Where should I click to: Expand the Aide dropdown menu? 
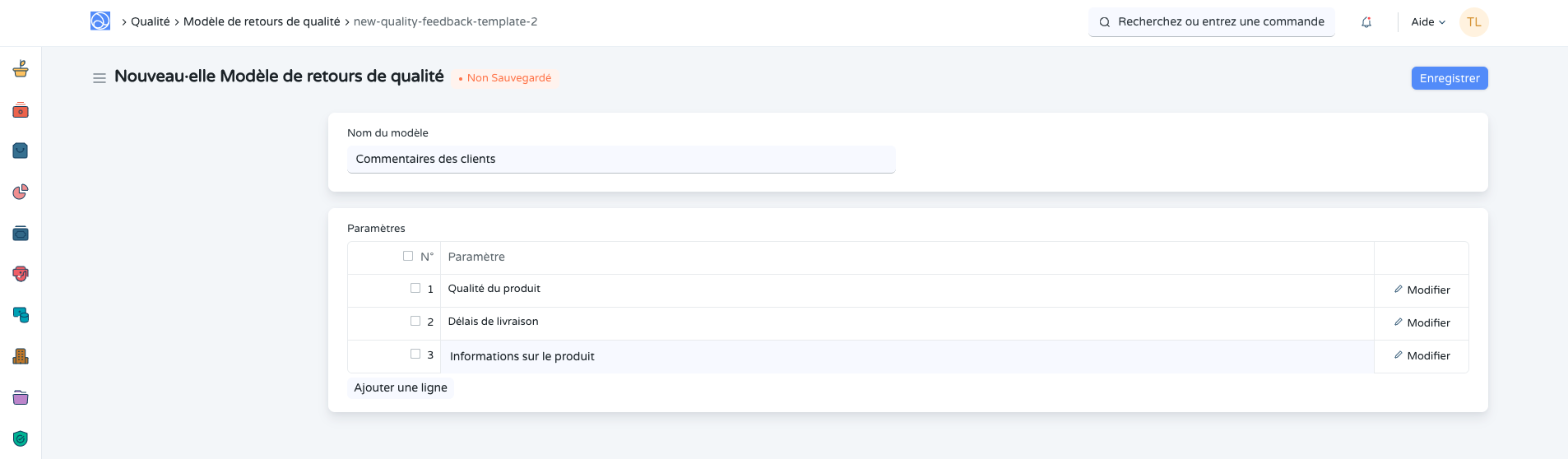[1428, 22]
